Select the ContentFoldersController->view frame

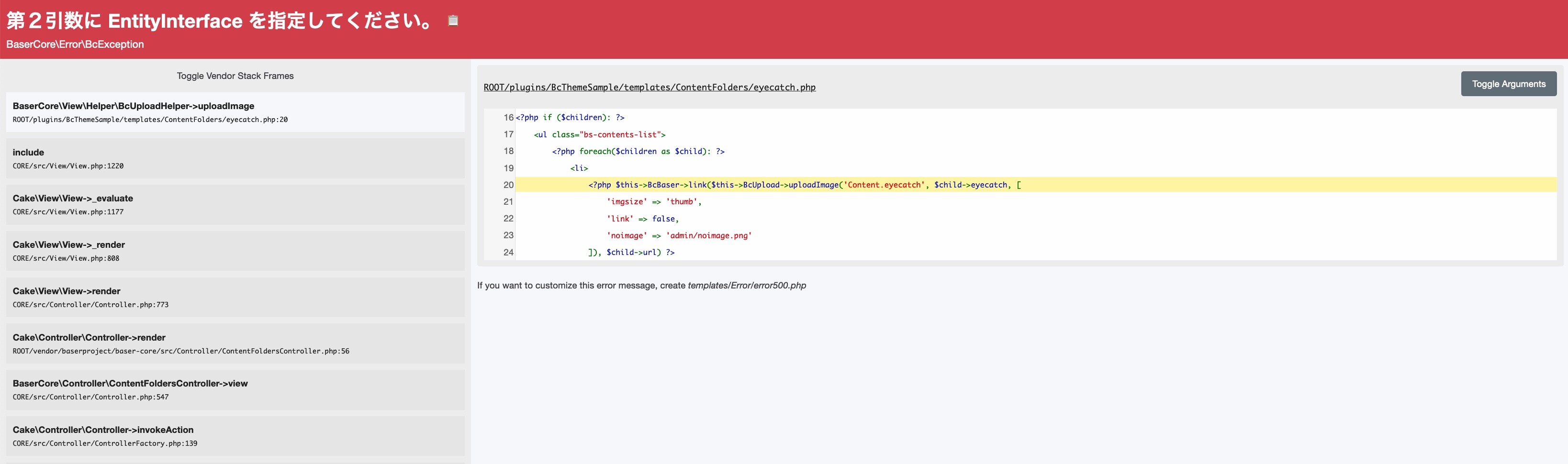[x=235, y=390]
